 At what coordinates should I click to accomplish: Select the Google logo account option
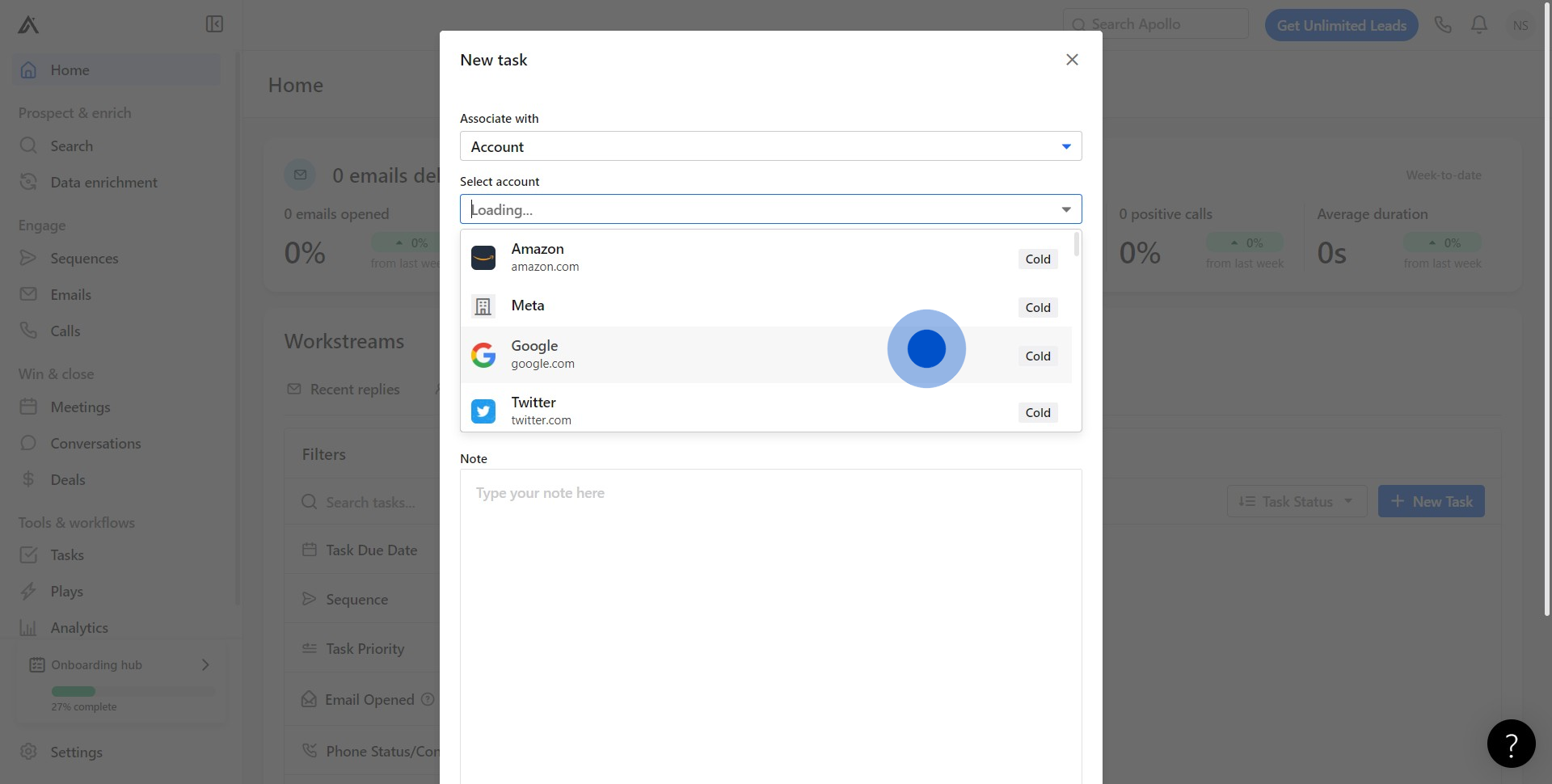[483, 355]
